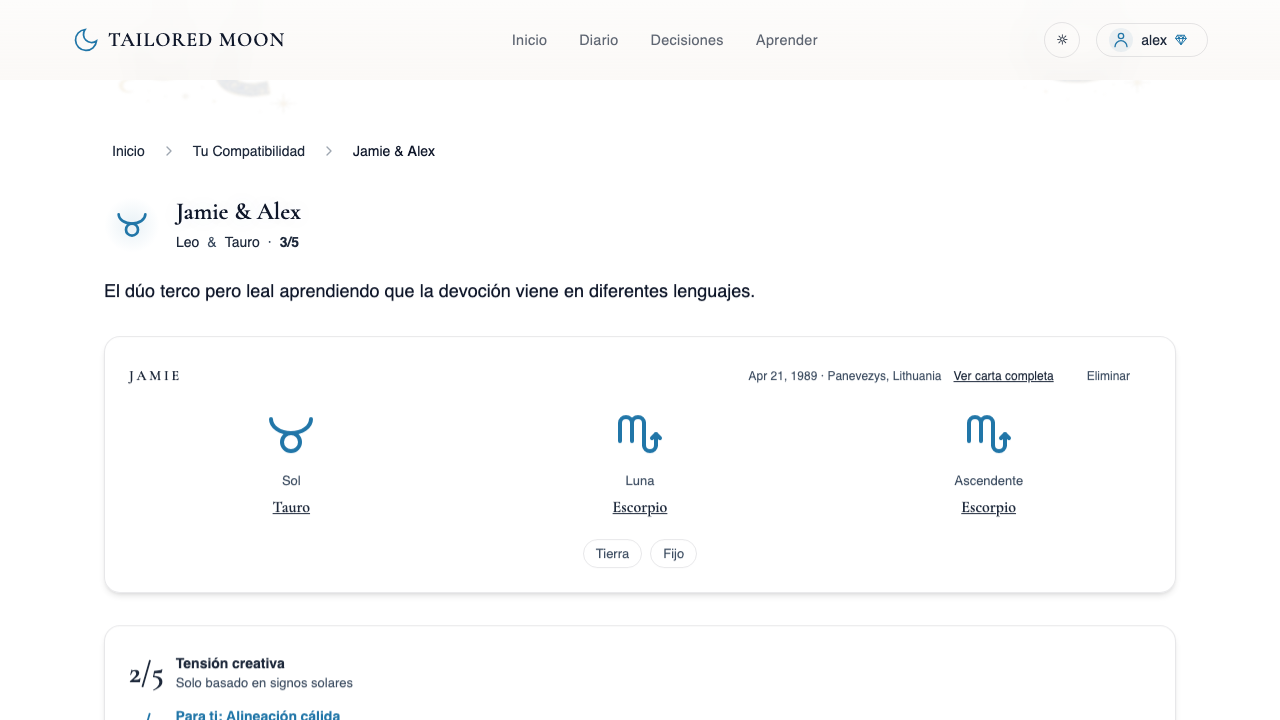Navigate to Tu Compatibilidad breadcrumb
The height and width of the screenshot is (720, 1280).
(248, 151)
